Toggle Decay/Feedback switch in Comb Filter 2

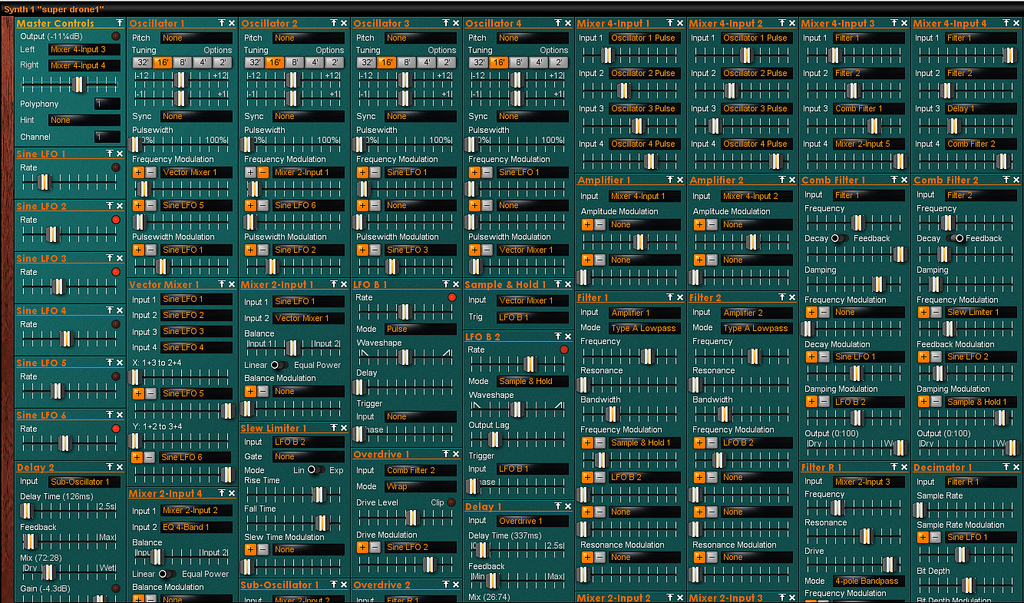click(x=957, y=238)
